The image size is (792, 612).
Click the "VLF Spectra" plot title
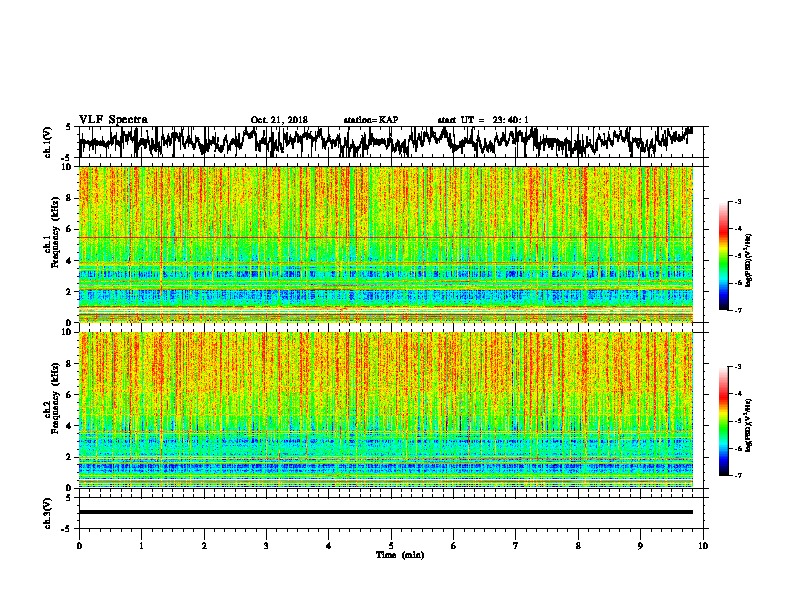click(113, 120)
